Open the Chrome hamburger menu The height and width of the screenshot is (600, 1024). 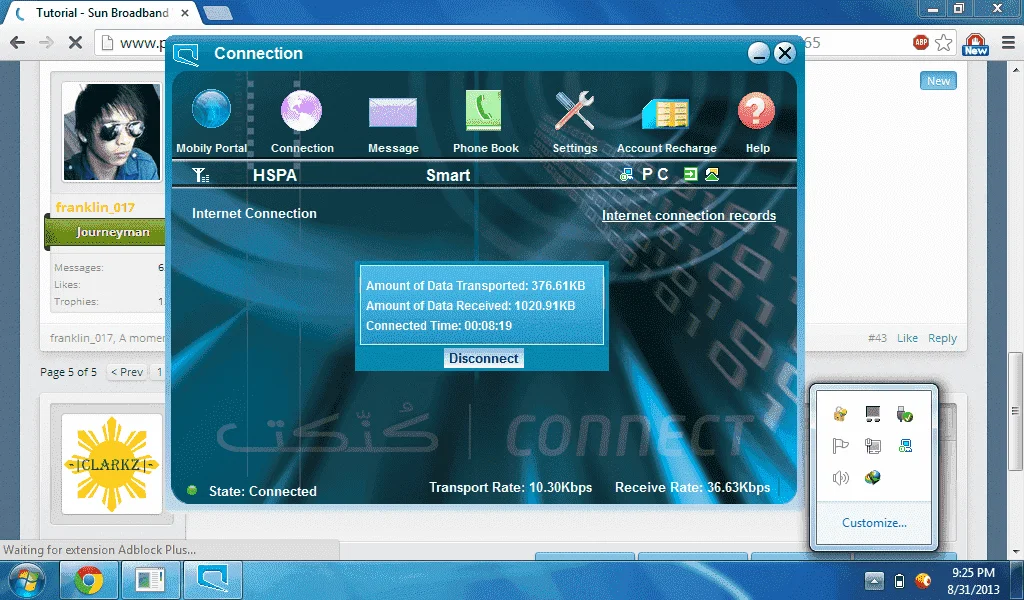click(1008, 44)
